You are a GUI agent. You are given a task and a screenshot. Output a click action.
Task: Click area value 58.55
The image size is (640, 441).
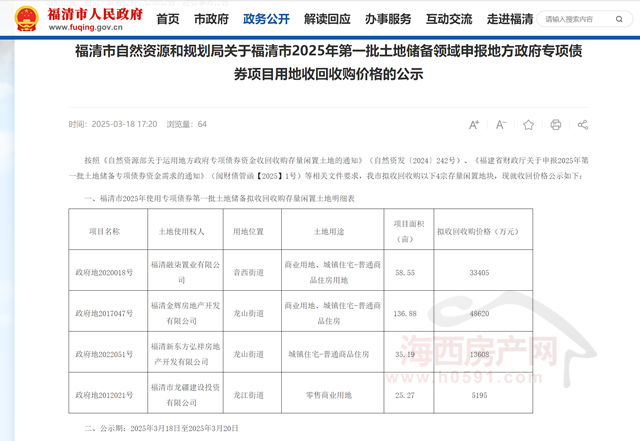(405, 272)
